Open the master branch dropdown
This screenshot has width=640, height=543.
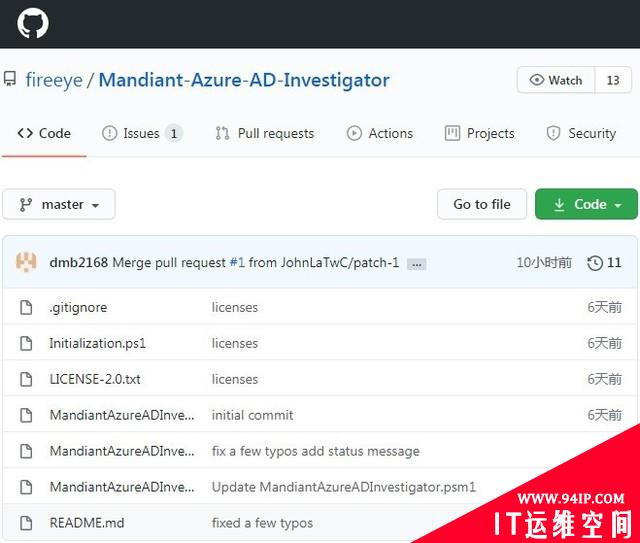(x=59, y=204)
